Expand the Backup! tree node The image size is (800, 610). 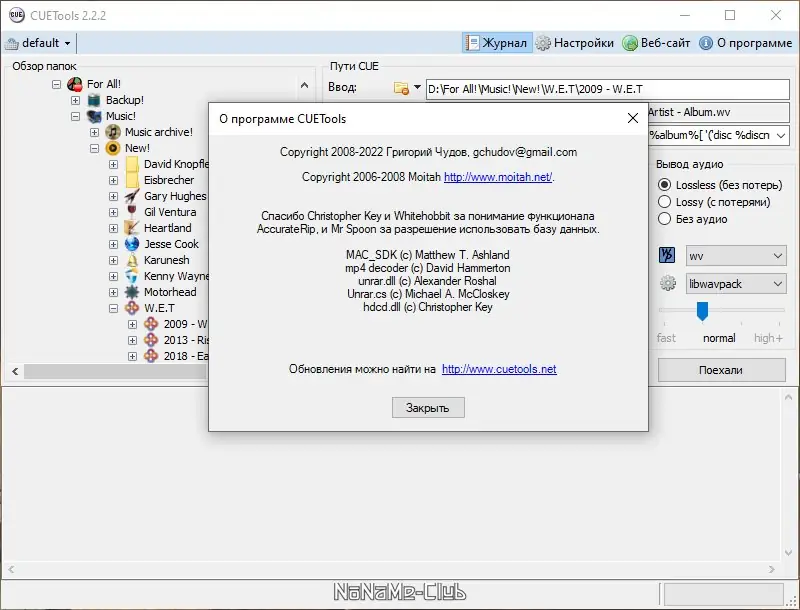[x=76, y=100]
